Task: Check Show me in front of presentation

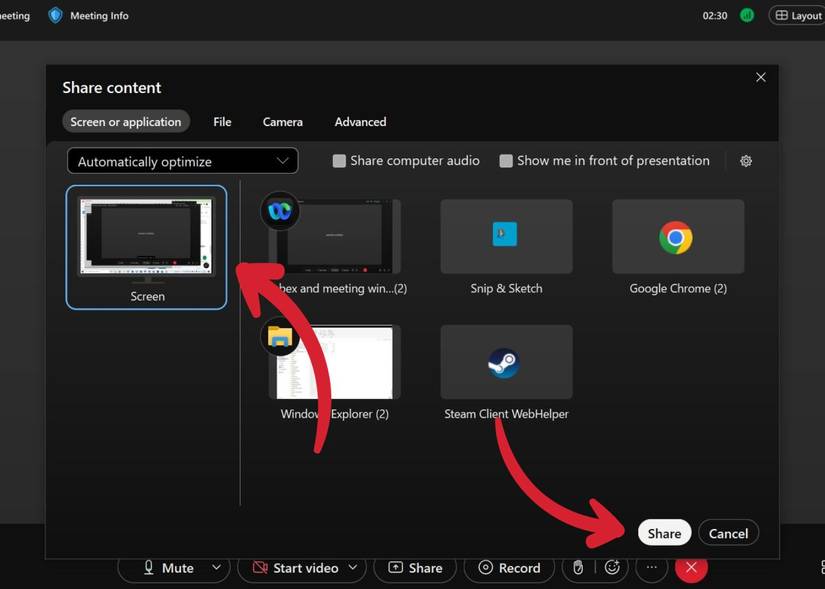Action: coord(506,160)
